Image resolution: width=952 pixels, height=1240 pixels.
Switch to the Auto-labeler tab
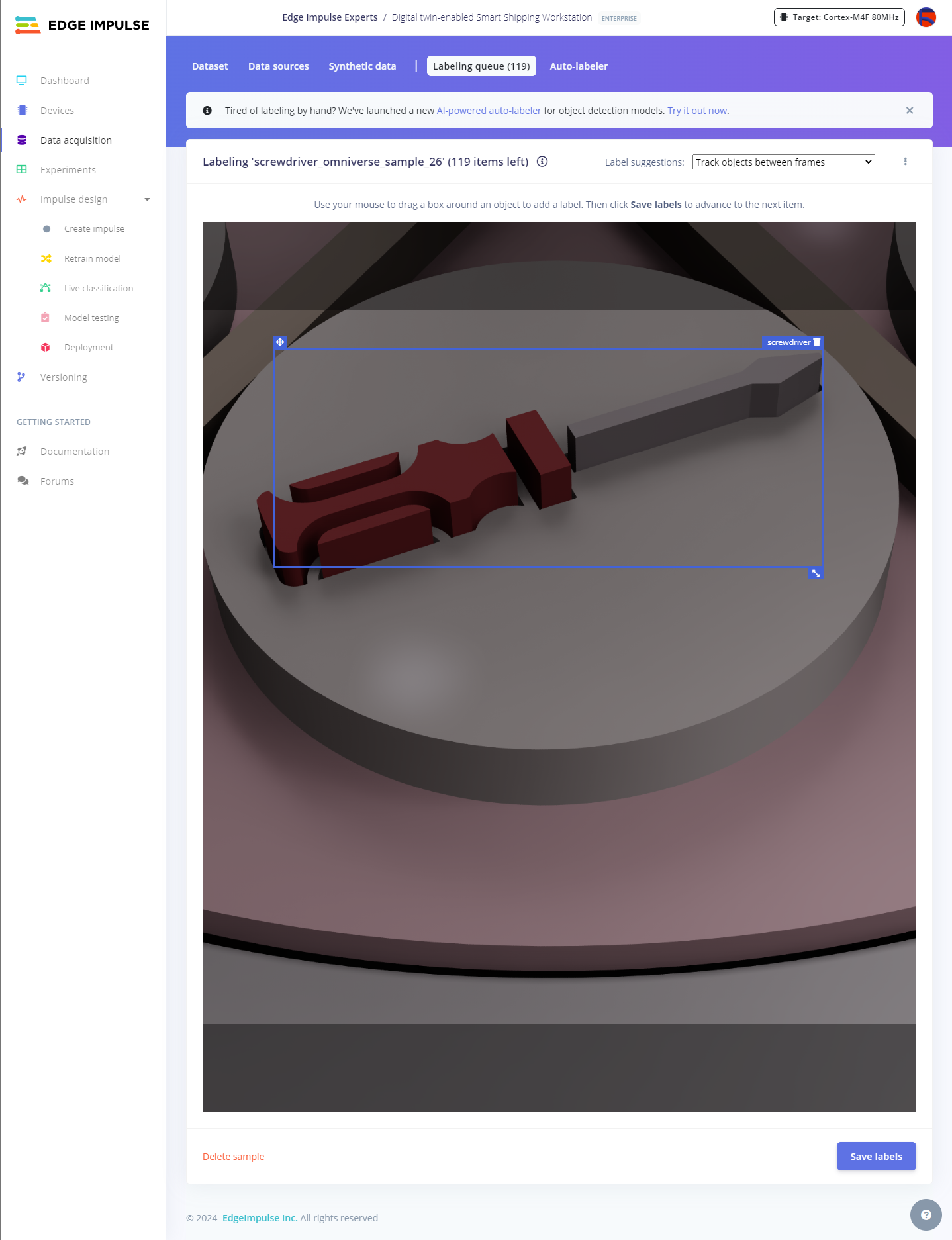pos(579,66)
